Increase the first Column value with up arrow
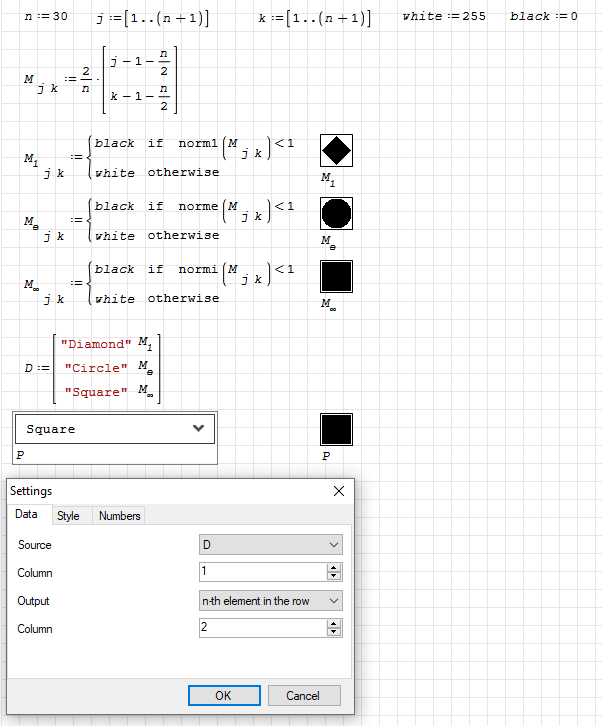The image size is (602, 726). click(x=334, y=569)
